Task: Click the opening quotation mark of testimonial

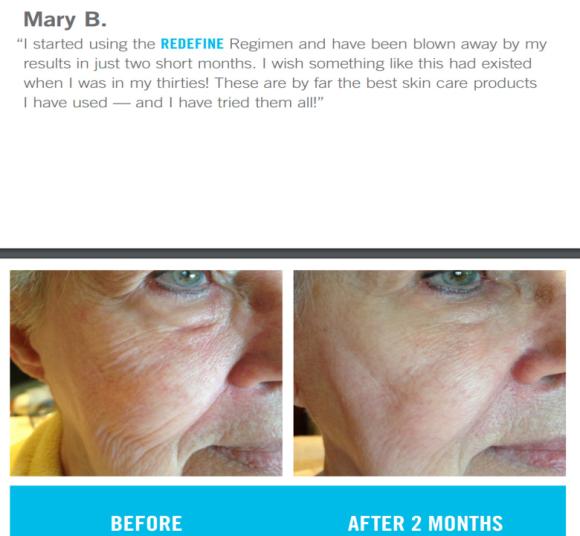Action: coord(20,41)
